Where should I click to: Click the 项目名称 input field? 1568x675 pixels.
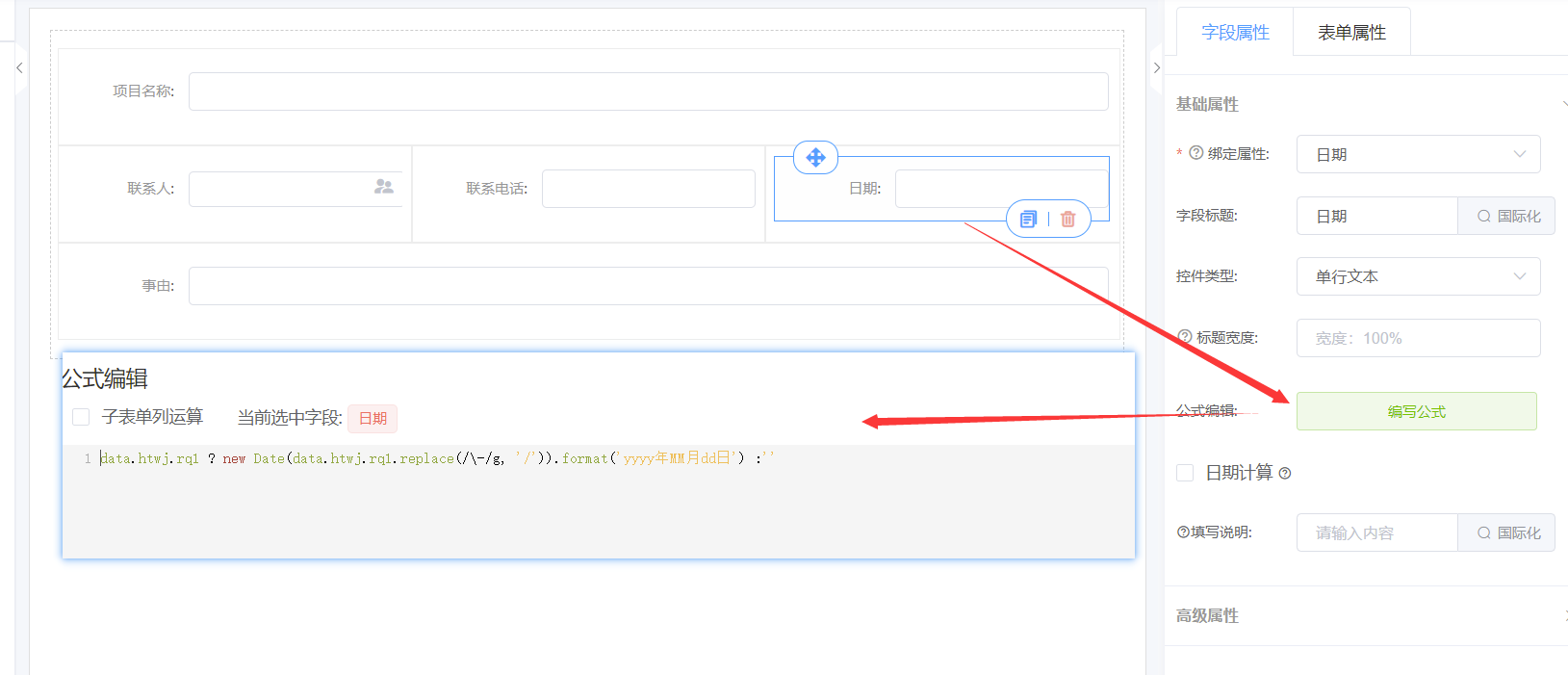coord(649,91)
